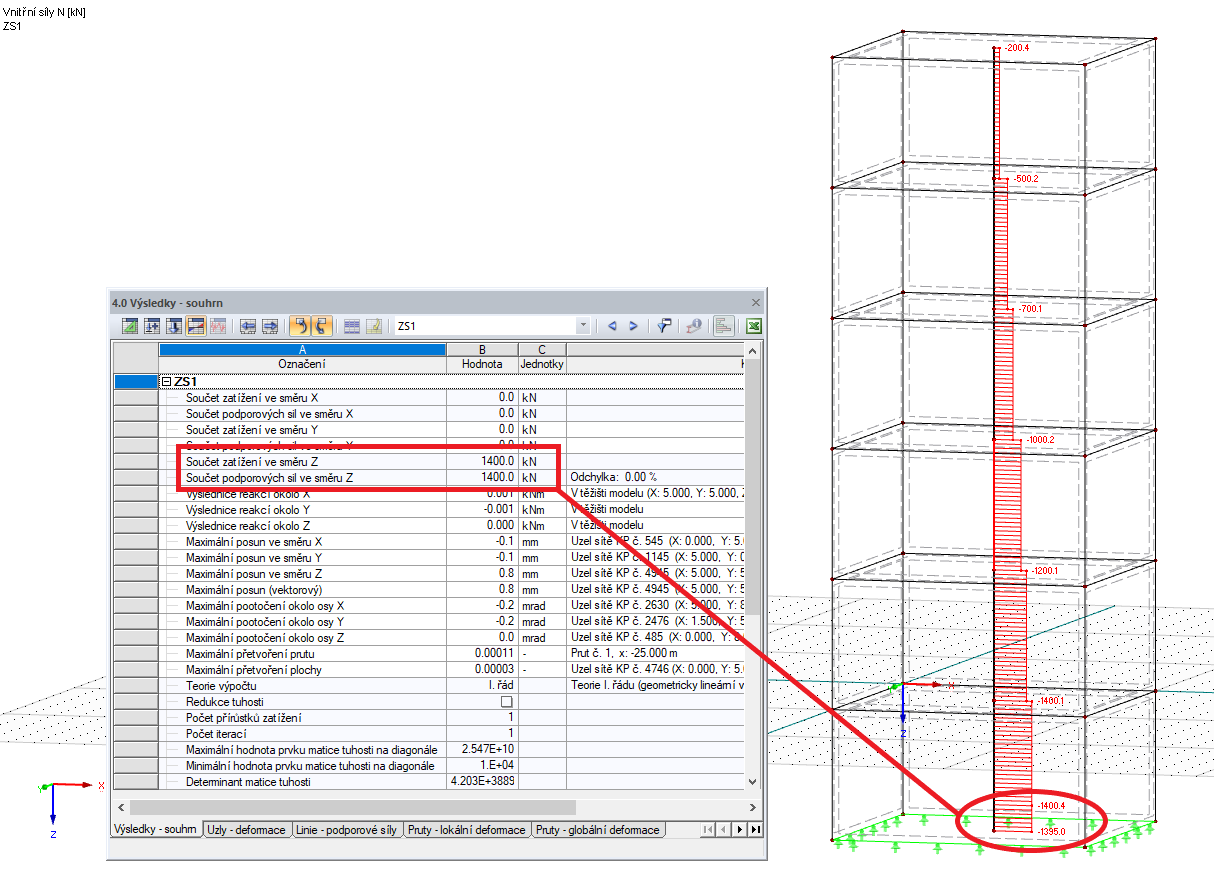Jump to the first table tab

pyautogui.click(x=709, y=830)
